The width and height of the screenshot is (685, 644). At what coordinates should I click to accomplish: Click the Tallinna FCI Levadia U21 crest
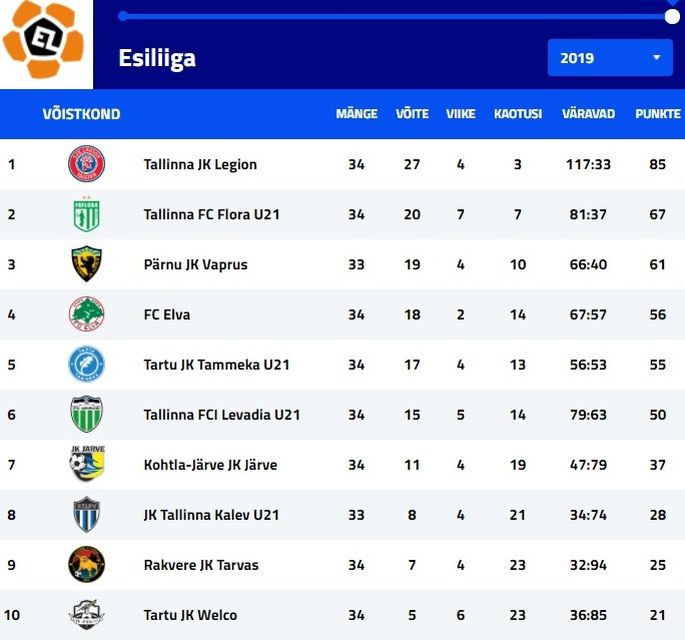point(86,414)
